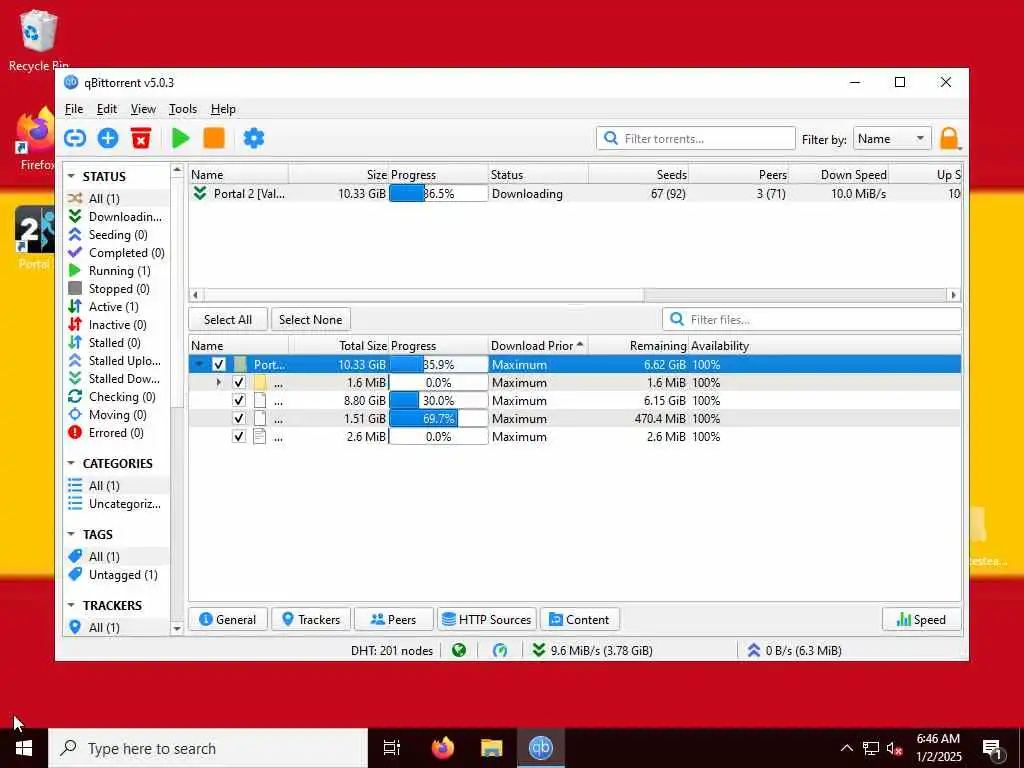Switch to the Trackers tab
Screen dimensions: 1024x768
pos(311,619)
